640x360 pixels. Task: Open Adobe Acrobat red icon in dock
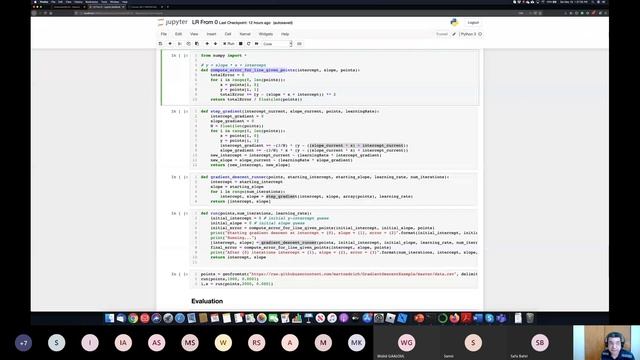coord(466,318)
